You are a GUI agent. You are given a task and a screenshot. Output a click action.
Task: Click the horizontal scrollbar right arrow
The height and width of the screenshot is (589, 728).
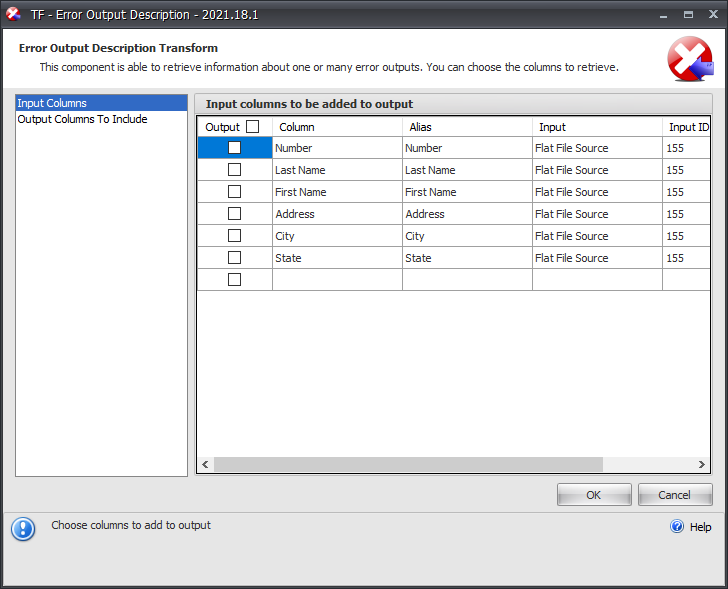click(x=702, y=464)
